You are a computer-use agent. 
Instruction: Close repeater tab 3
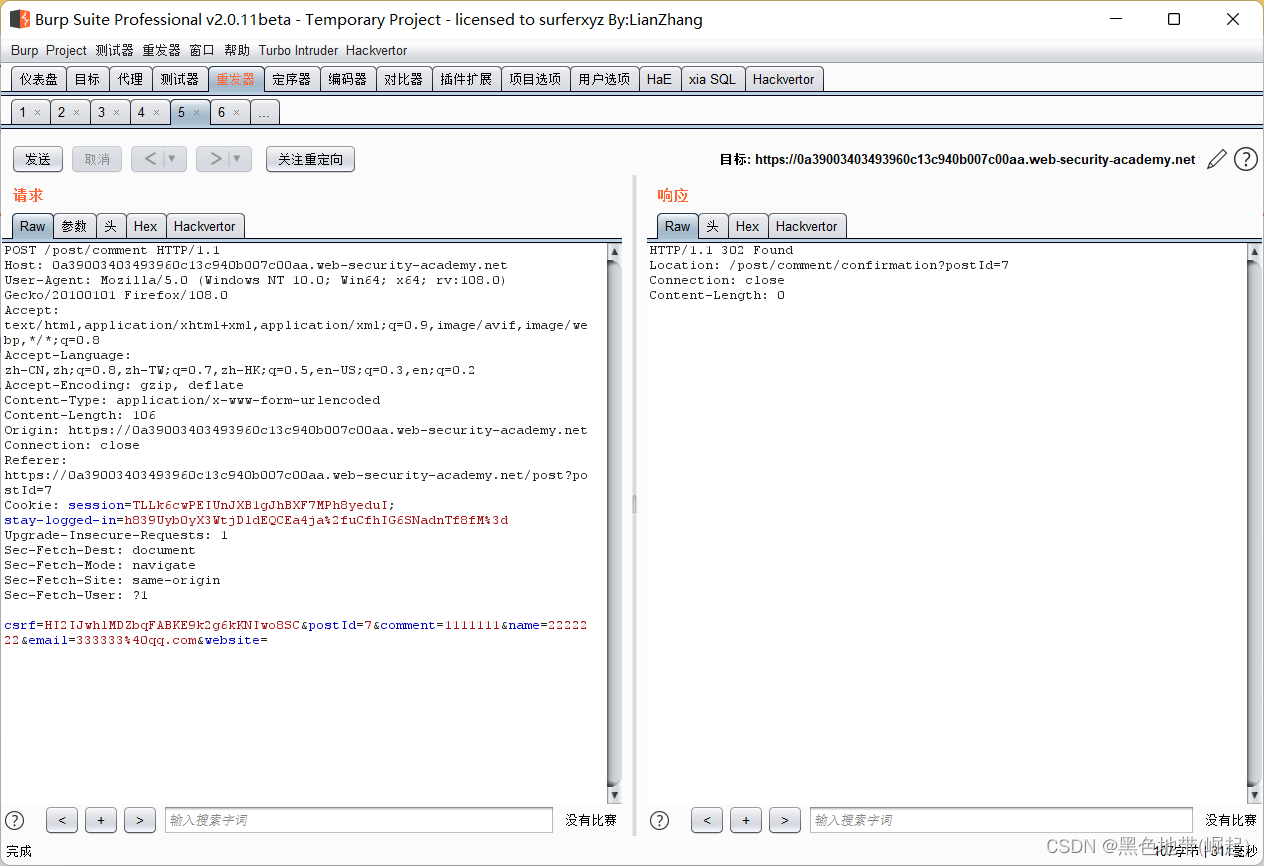(116, 113)
